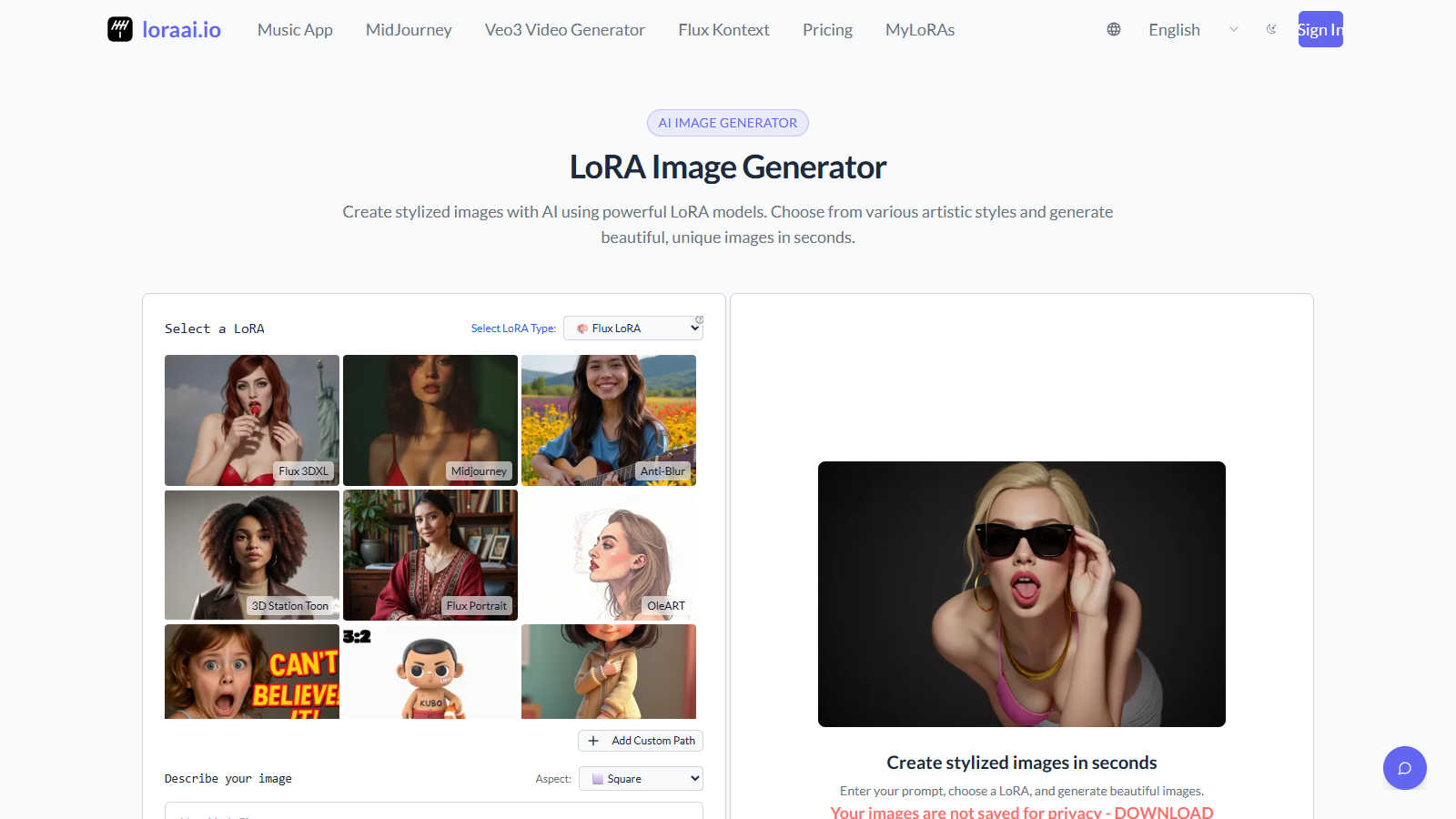Choose the Anti-Blur LoRA thumbnail
This screenshot has width=1456, height=819.
pos(609,420)
